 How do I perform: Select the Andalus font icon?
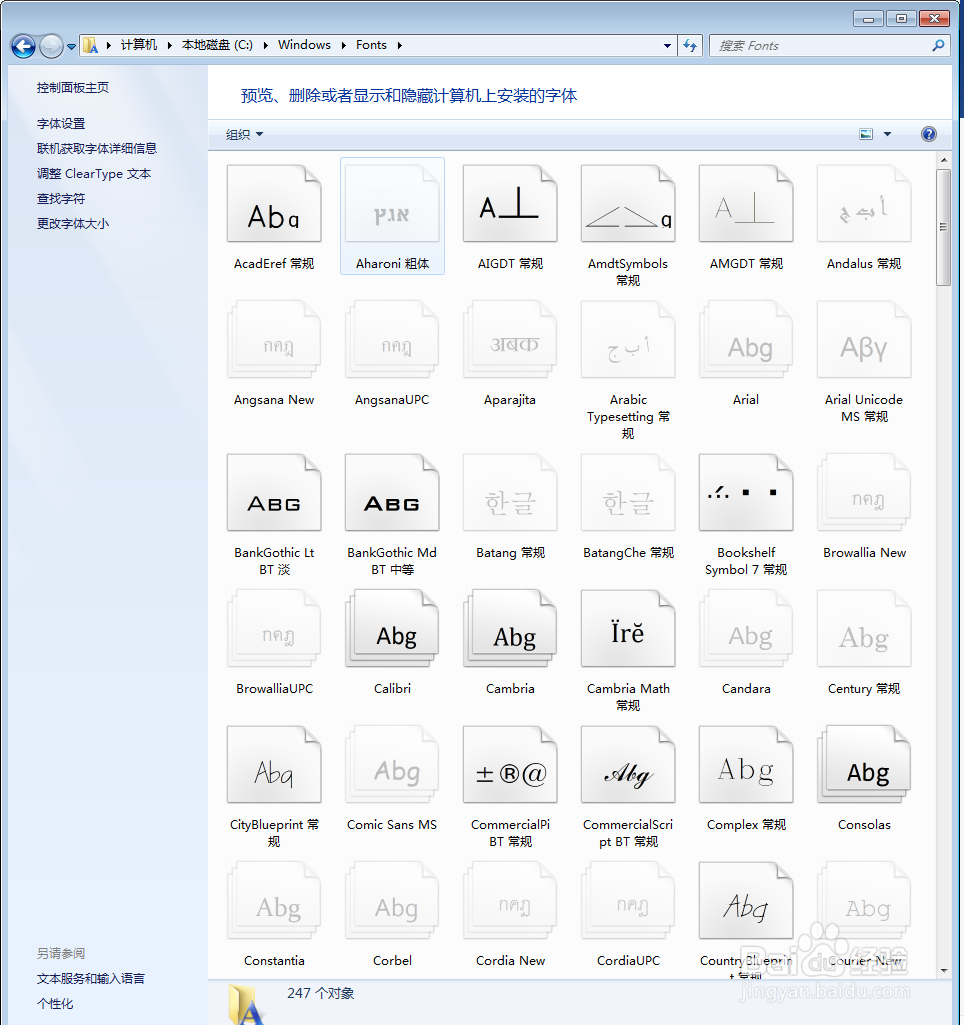(864, 204)
